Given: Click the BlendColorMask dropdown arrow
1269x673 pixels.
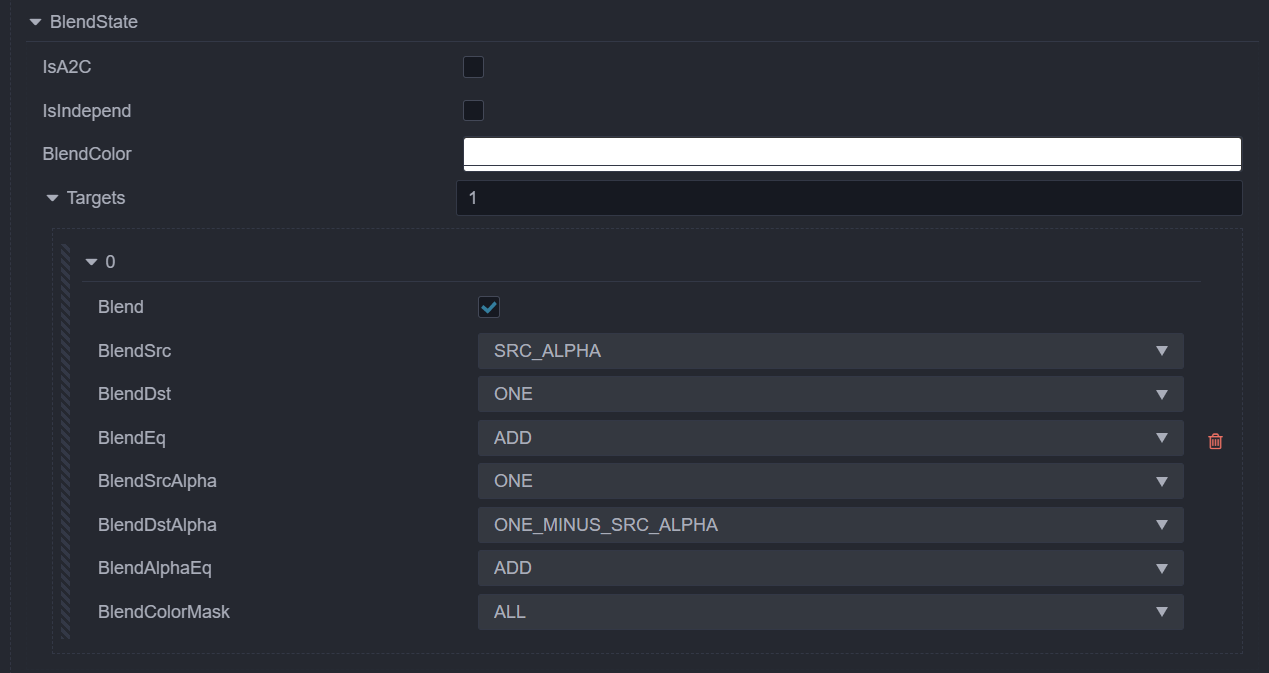Looking at the screenshot, I should tap(1161, 612).
